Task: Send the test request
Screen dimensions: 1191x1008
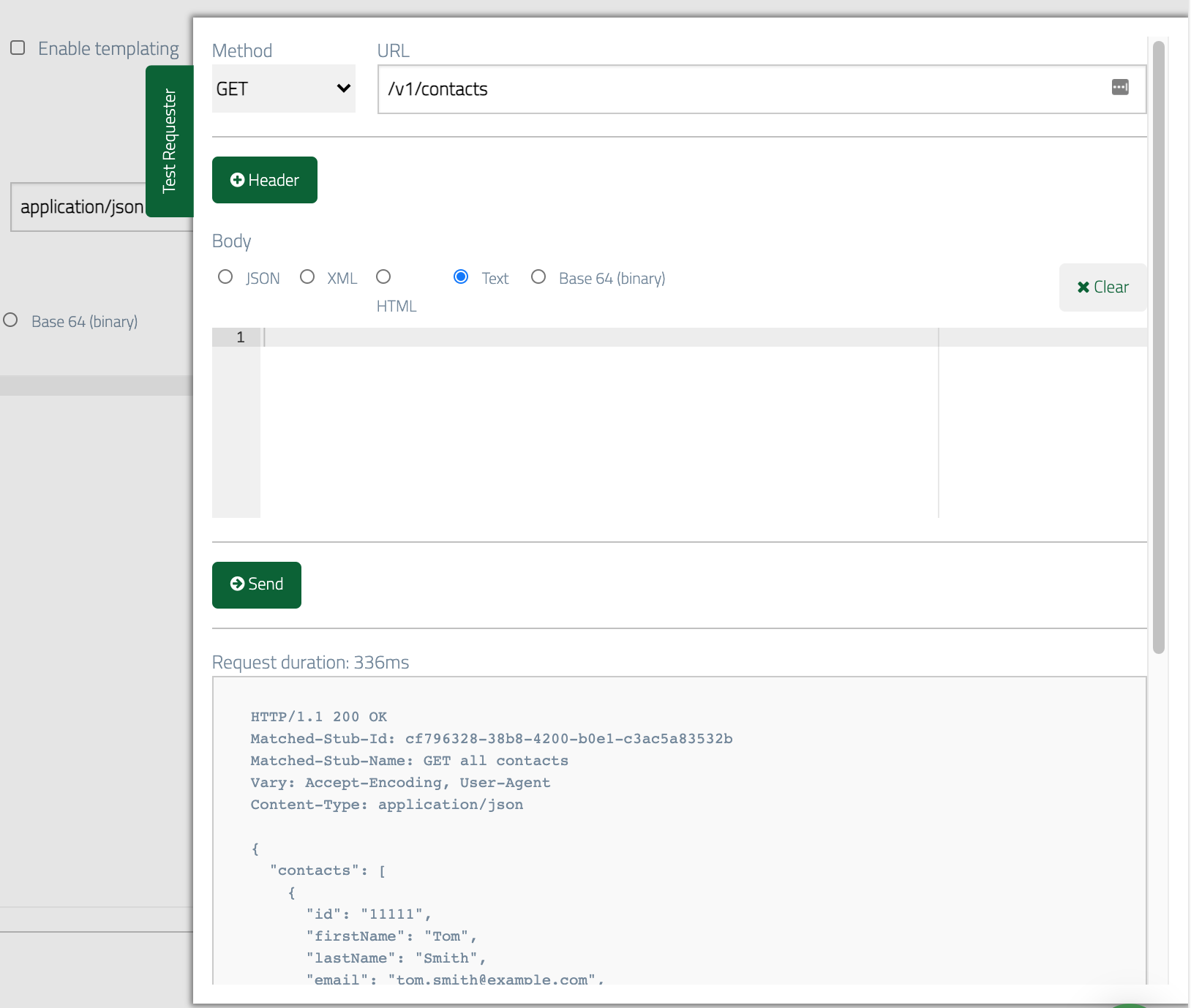Action: tap(257, 584)
